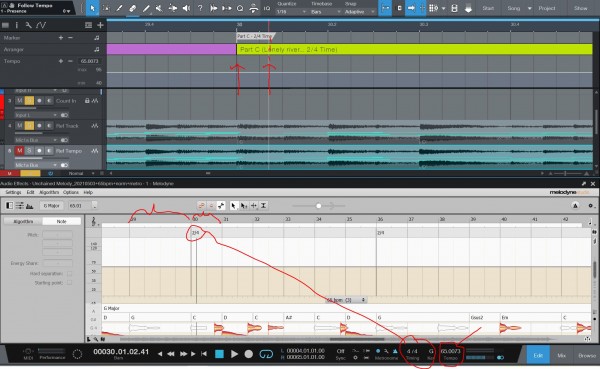Open Melodyne Settings menu
This screenshot has height=369, width=600.
pyautogui.click(x=13, y=193)
